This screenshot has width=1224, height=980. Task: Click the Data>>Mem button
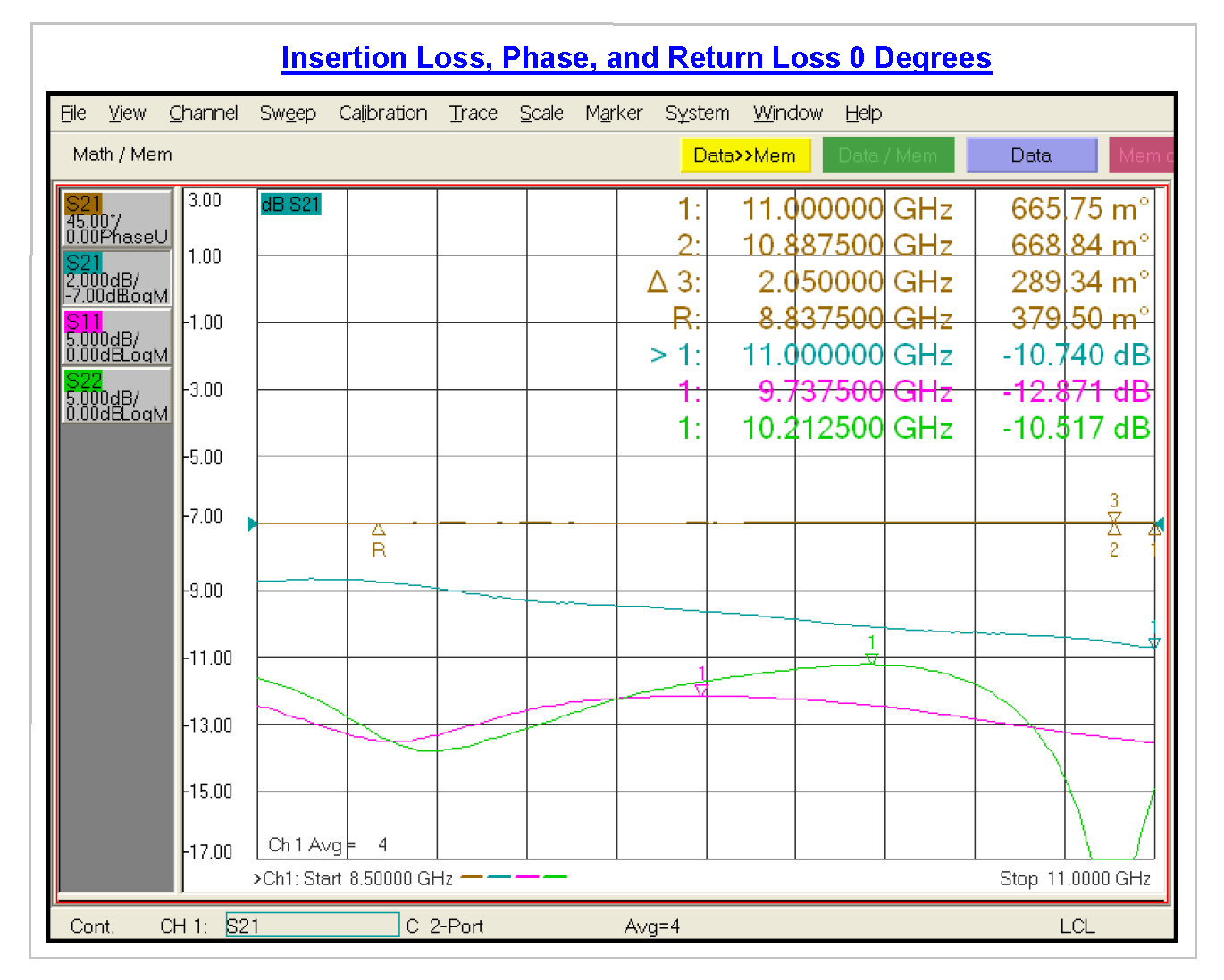[745, 155]
